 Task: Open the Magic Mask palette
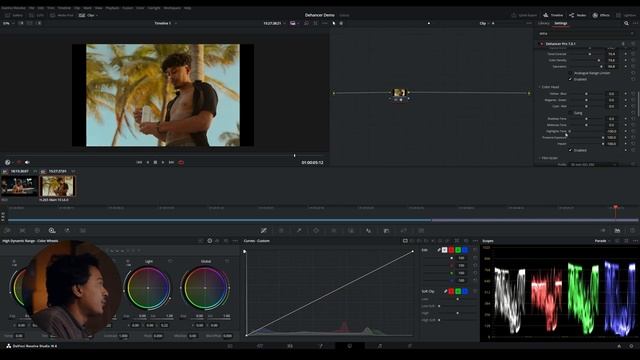(351, 231)
